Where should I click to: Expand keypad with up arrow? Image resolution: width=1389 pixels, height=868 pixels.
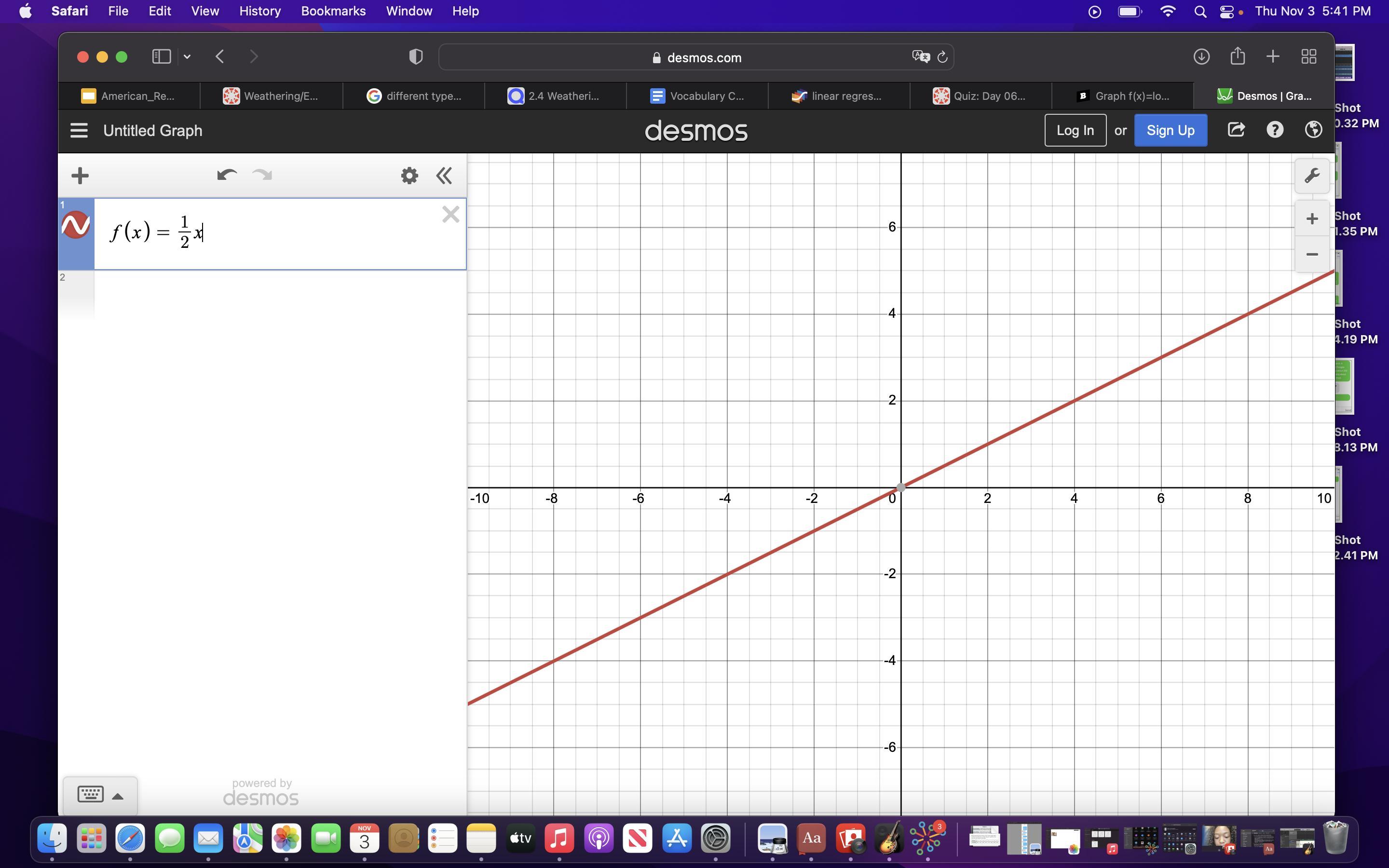point(118,796)
